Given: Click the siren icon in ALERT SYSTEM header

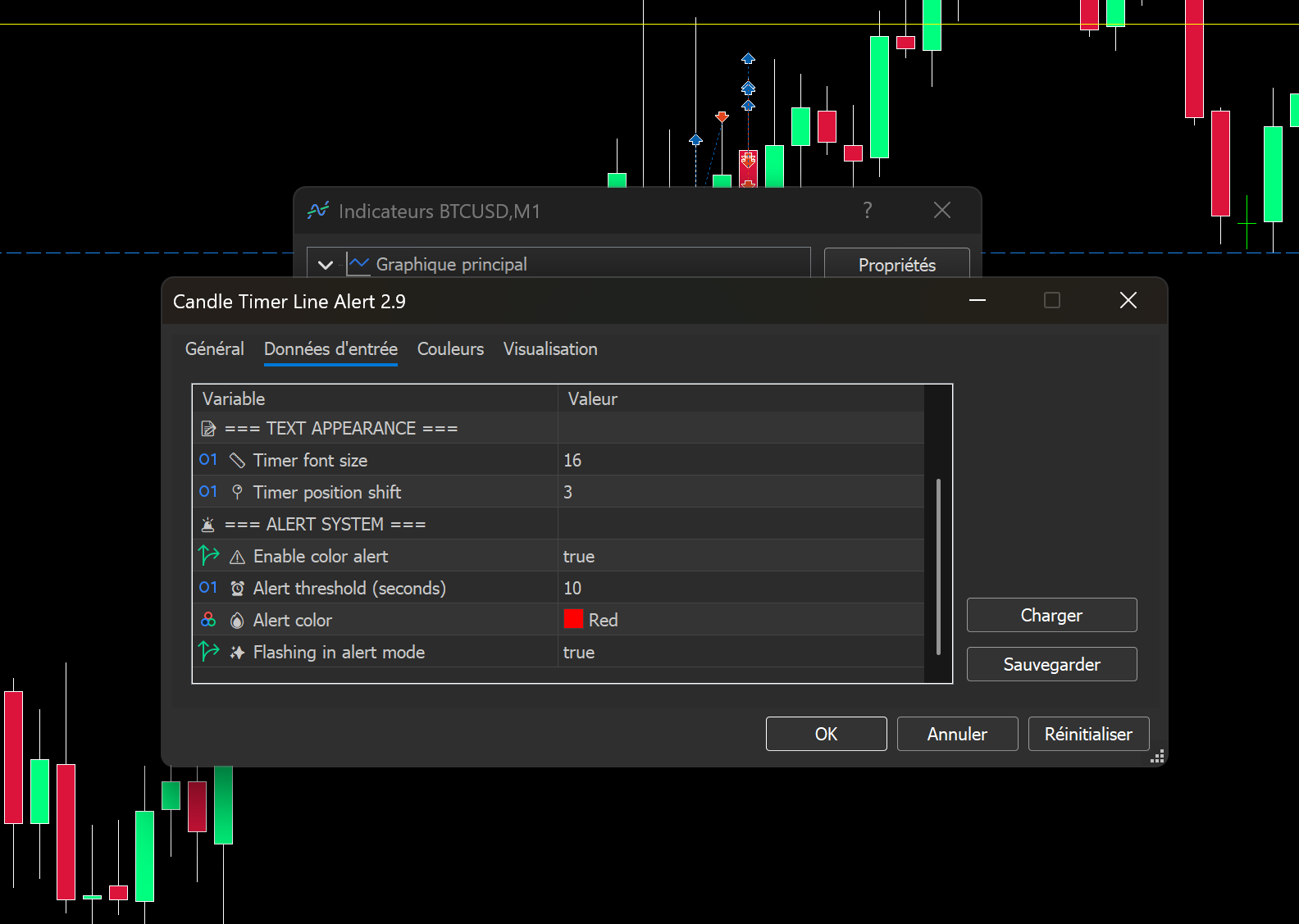Looking at the screenshot, I should pos(208,525).
